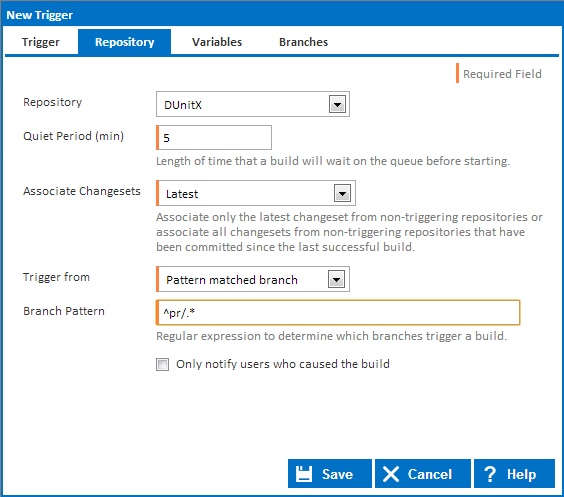Focus the Quiet Period input field
This screenshot has width=564, height=497.
pos(214,137)
